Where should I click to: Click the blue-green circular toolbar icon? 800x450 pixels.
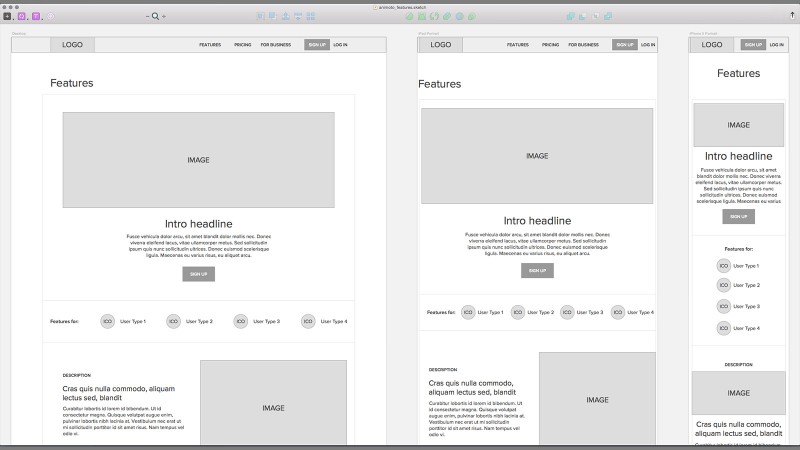click(x=460, y=16)
